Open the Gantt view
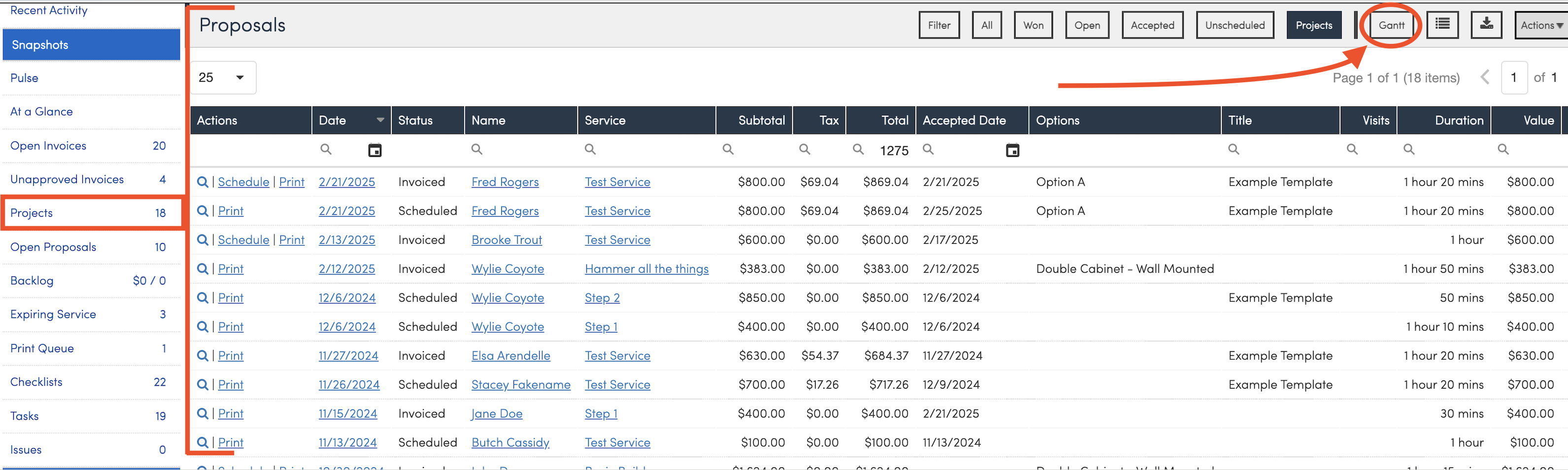This screenshot has height=470, width=1568. coord(1392,25)
